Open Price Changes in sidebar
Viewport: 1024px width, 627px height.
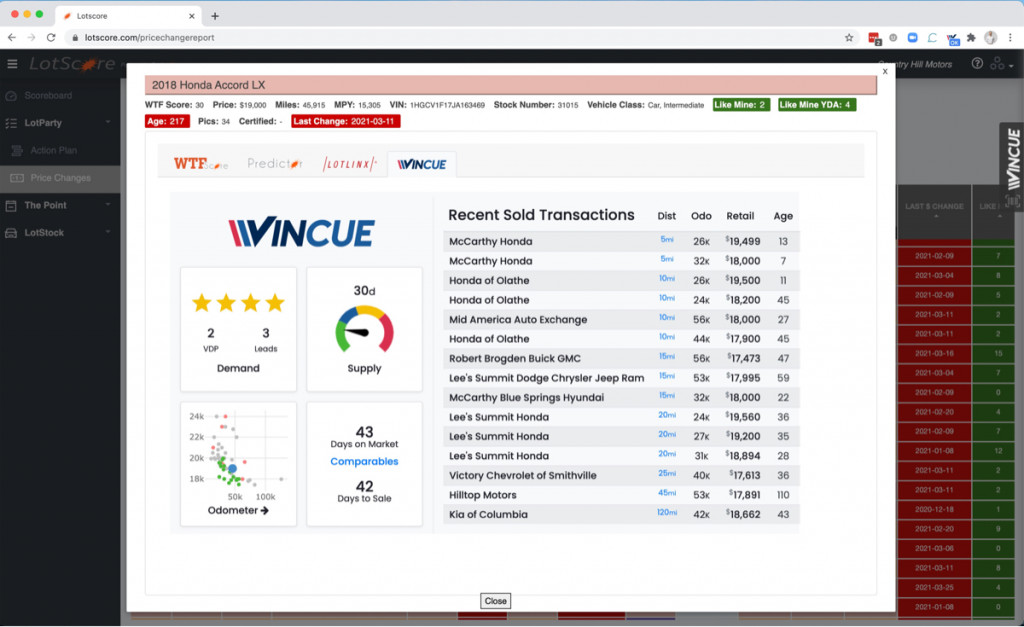point(61,178)
